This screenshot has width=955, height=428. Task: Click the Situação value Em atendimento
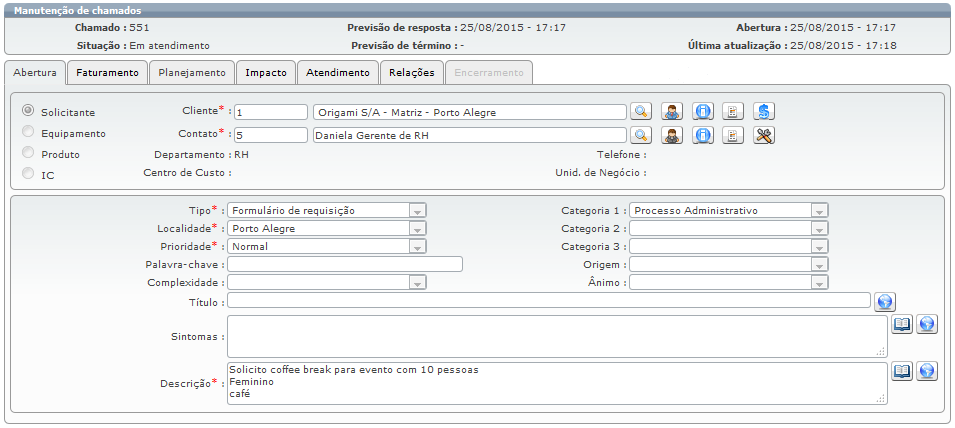[x=170, y=46]
